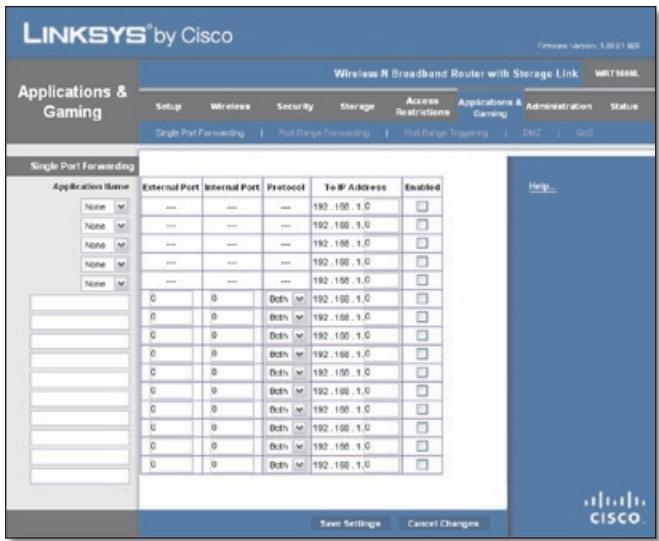Expand the first Application Name None dropdown
This screenshot has width=659, height=541.
coord(104,207)
